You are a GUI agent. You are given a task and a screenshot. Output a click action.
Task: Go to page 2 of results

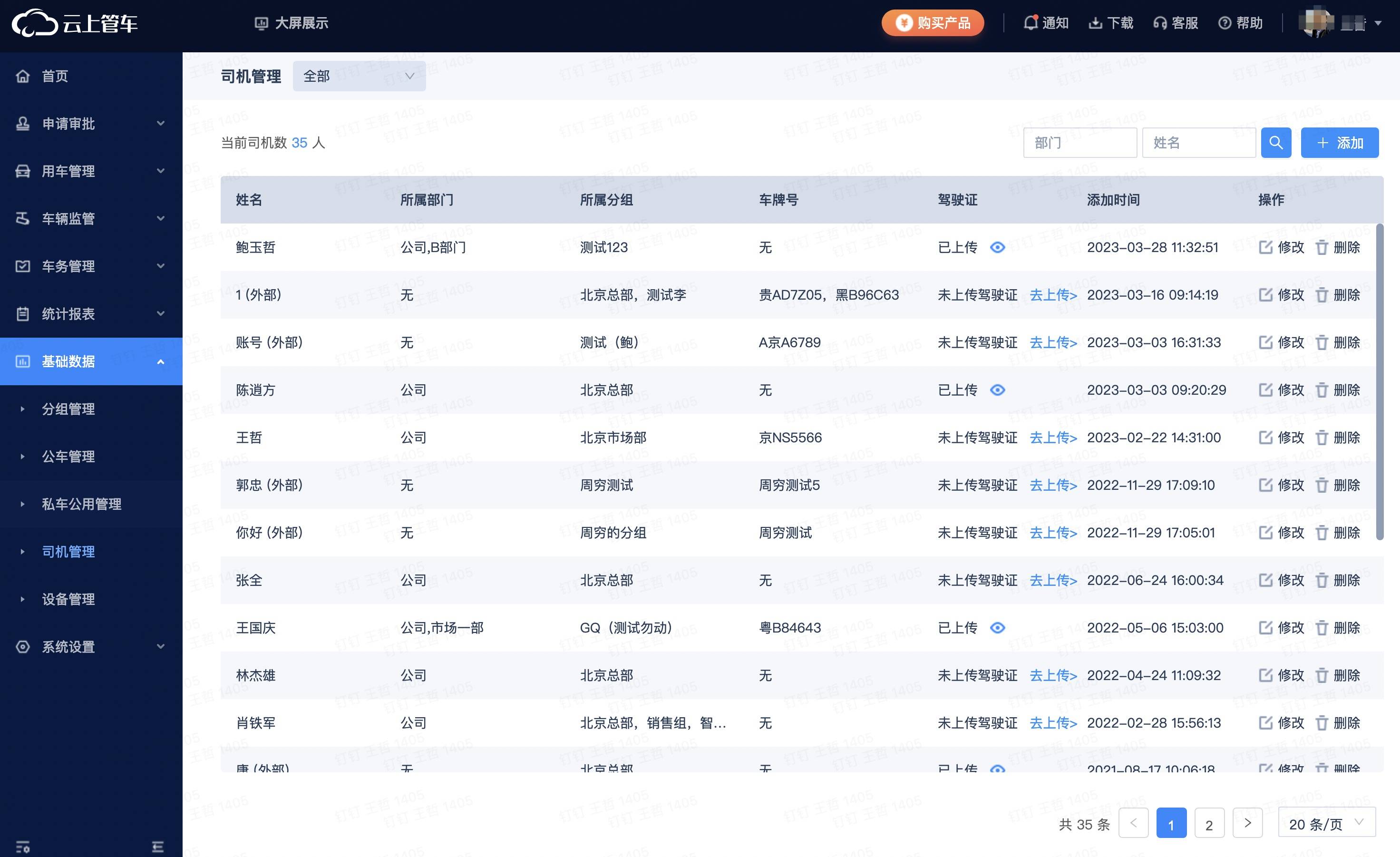[x=1209, y=823]
